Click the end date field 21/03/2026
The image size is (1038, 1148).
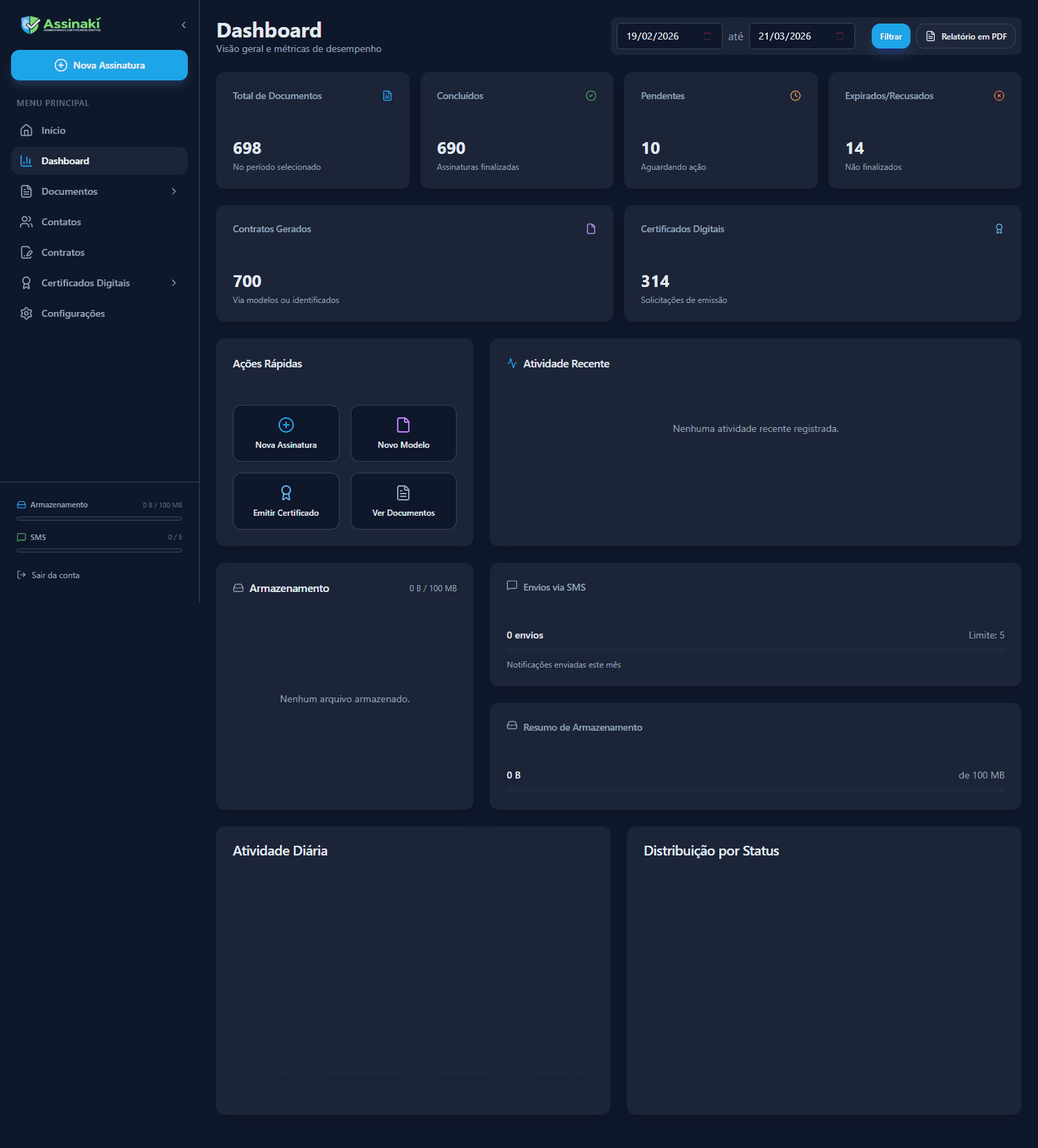coord(802,36)
